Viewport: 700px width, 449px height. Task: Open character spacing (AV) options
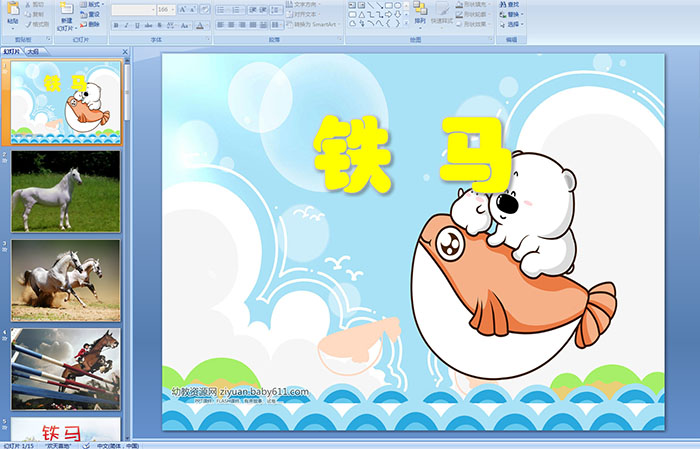click(x=172, y=25)
